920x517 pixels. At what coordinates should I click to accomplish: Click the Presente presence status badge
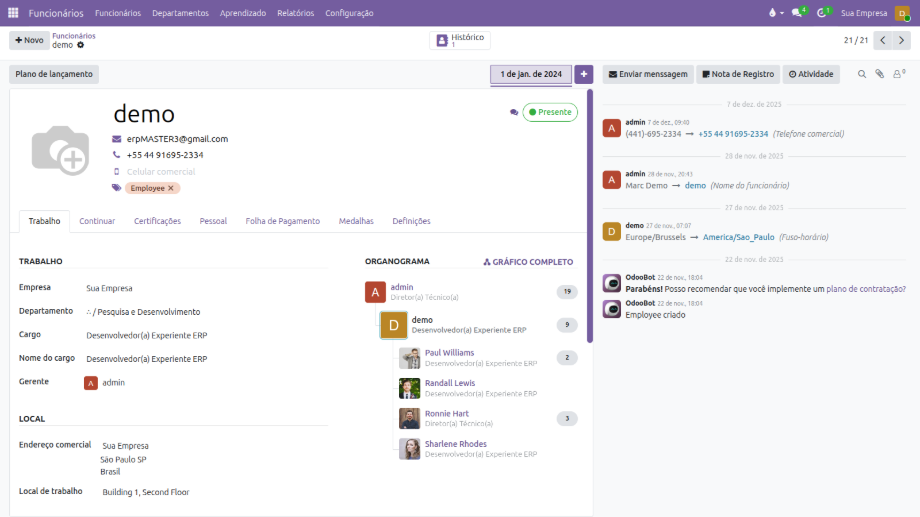550,112
